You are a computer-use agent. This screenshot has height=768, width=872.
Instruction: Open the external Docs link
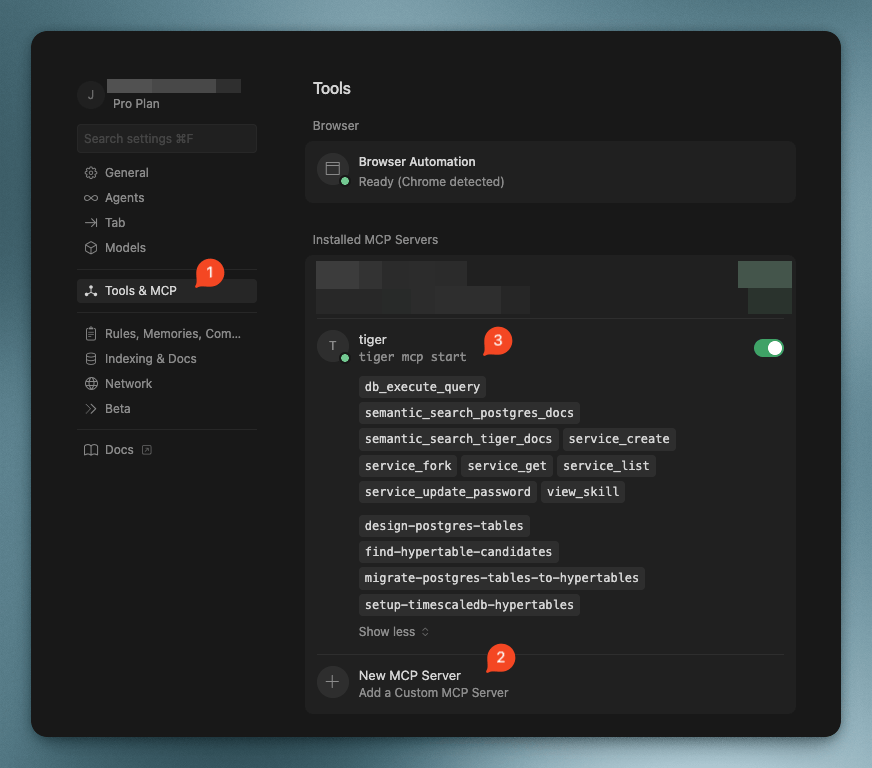[x=119, y=450]
